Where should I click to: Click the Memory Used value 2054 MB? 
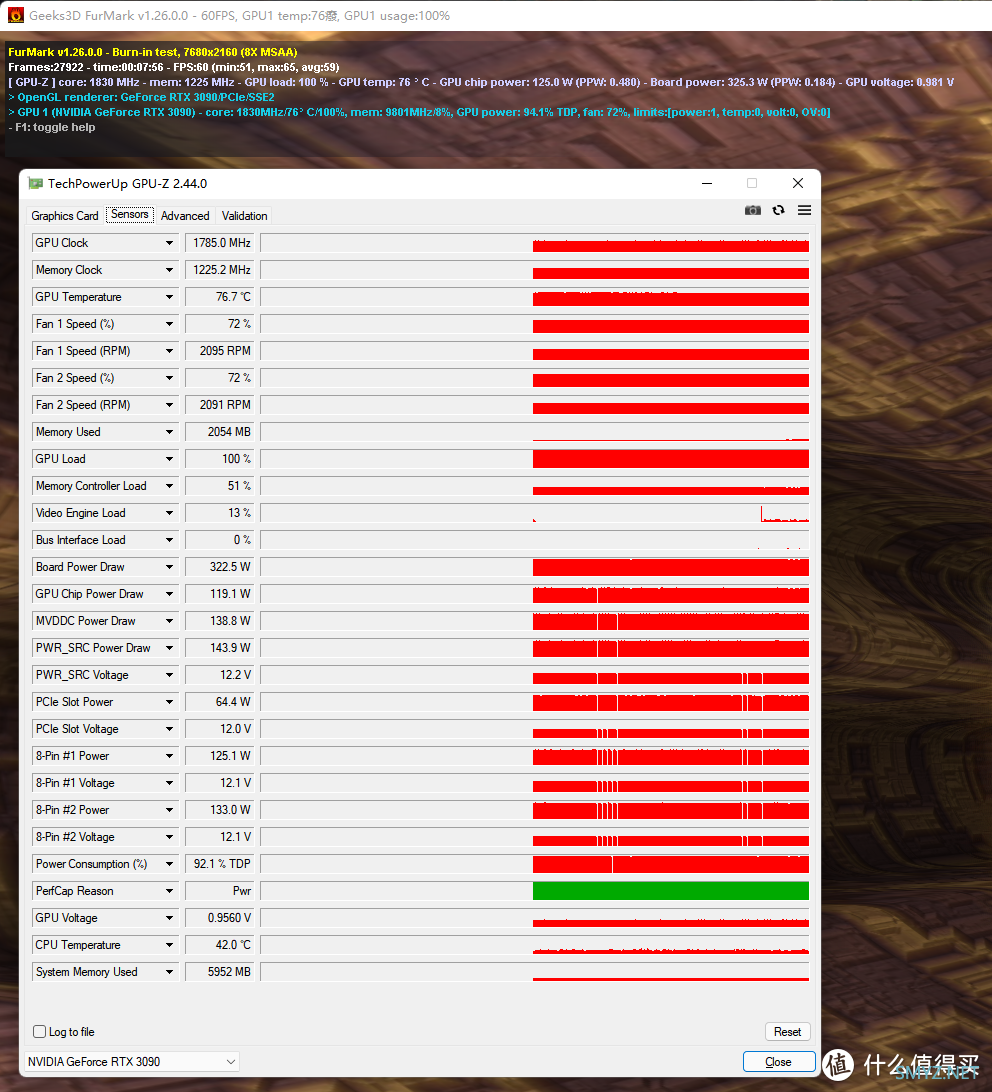click(220, 432)
